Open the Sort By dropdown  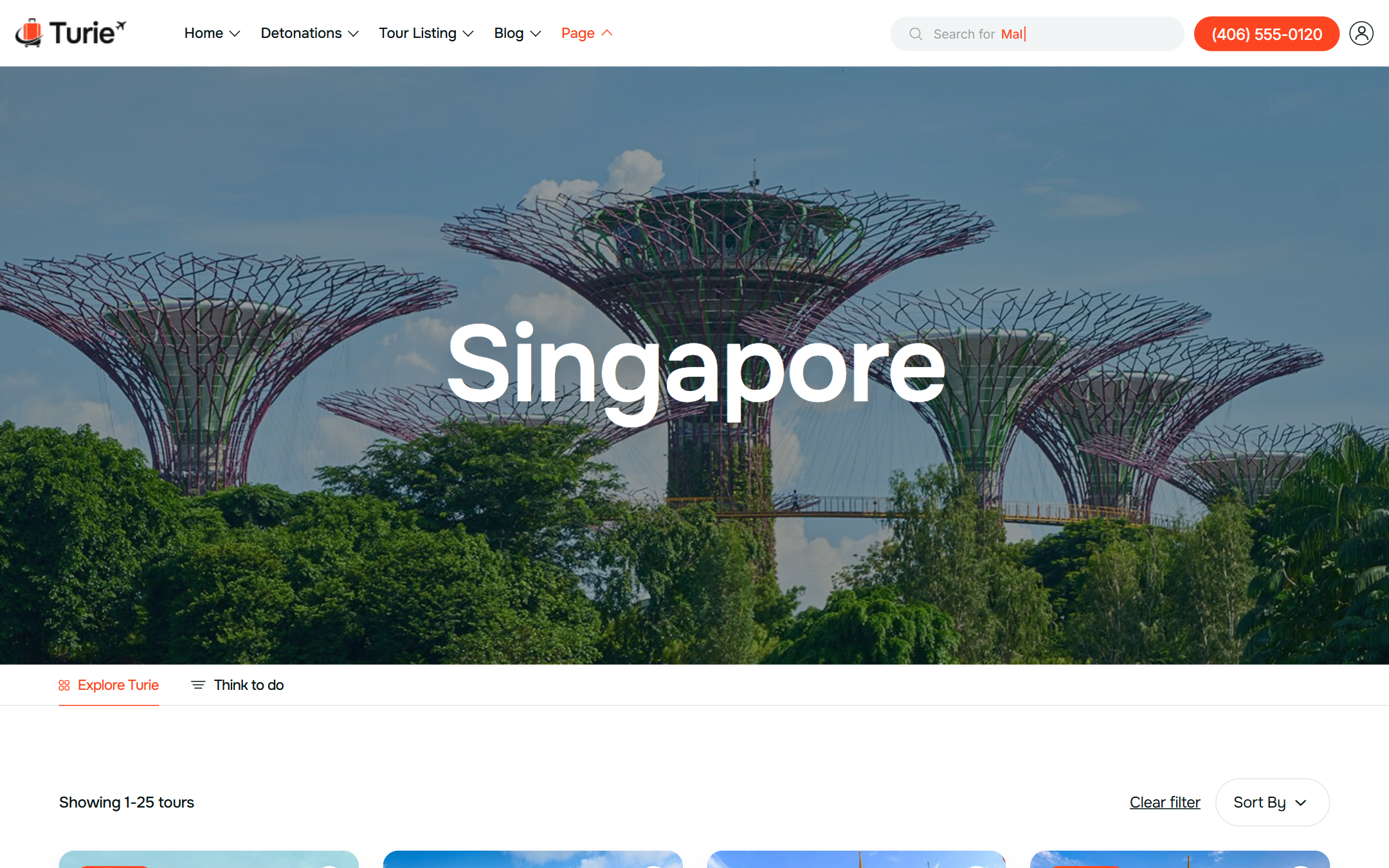click(1272, 802)
